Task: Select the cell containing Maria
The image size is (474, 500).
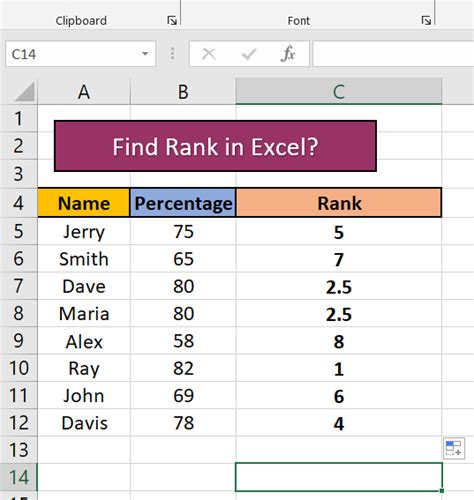Action: (84, 313)
